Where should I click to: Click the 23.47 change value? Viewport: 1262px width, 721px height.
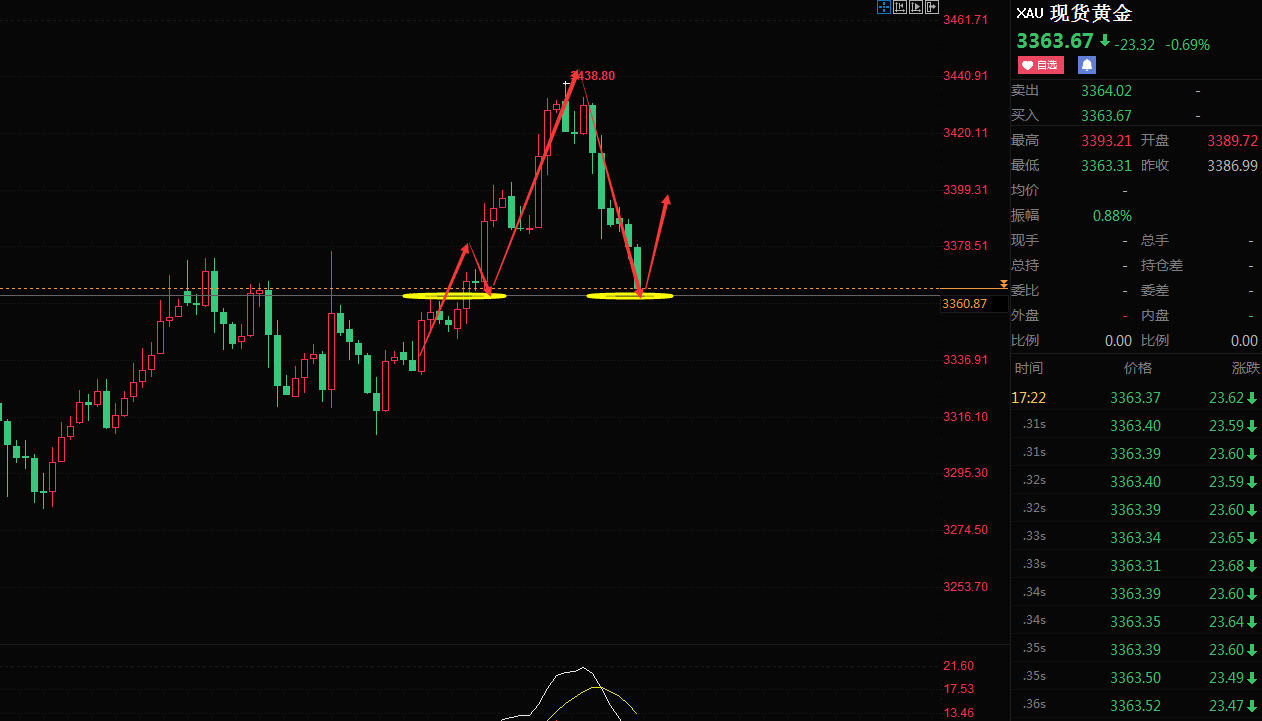1228,706
